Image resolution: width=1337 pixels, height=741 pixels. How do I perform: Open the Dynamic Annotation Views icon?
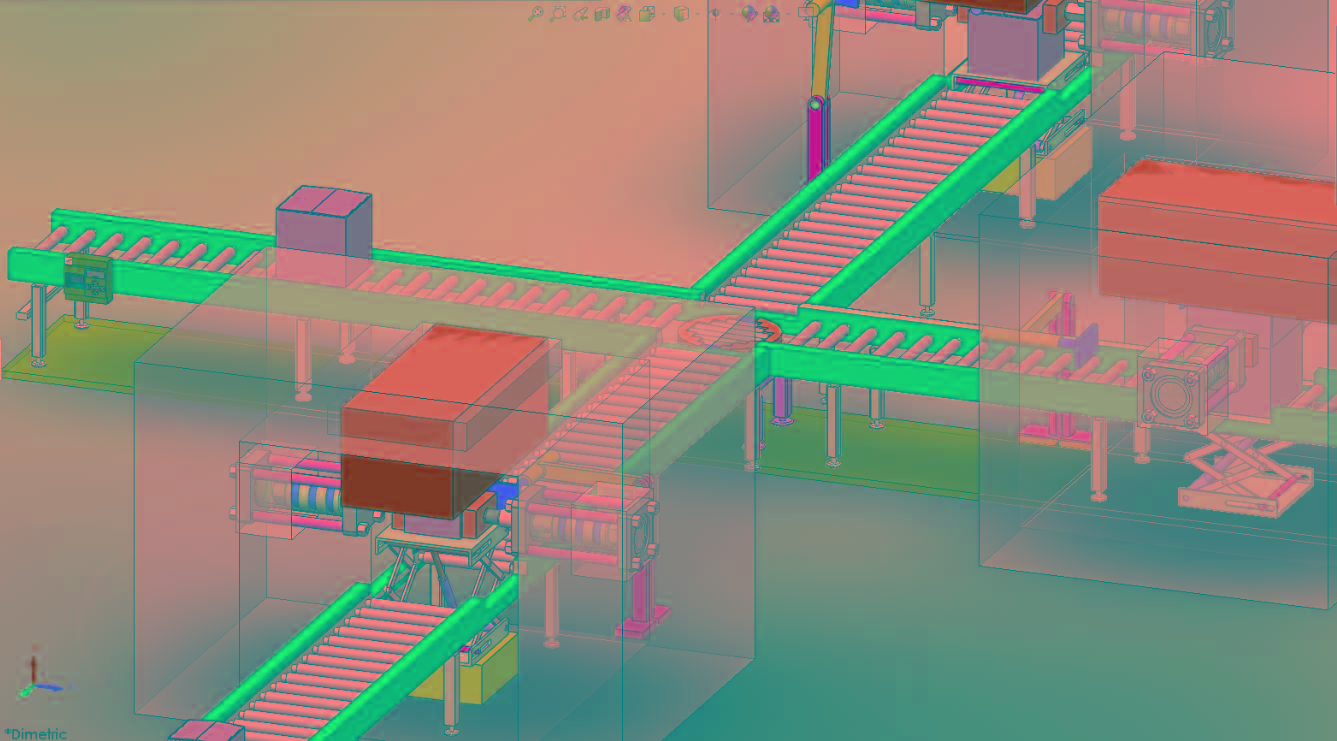click(624, 13)
